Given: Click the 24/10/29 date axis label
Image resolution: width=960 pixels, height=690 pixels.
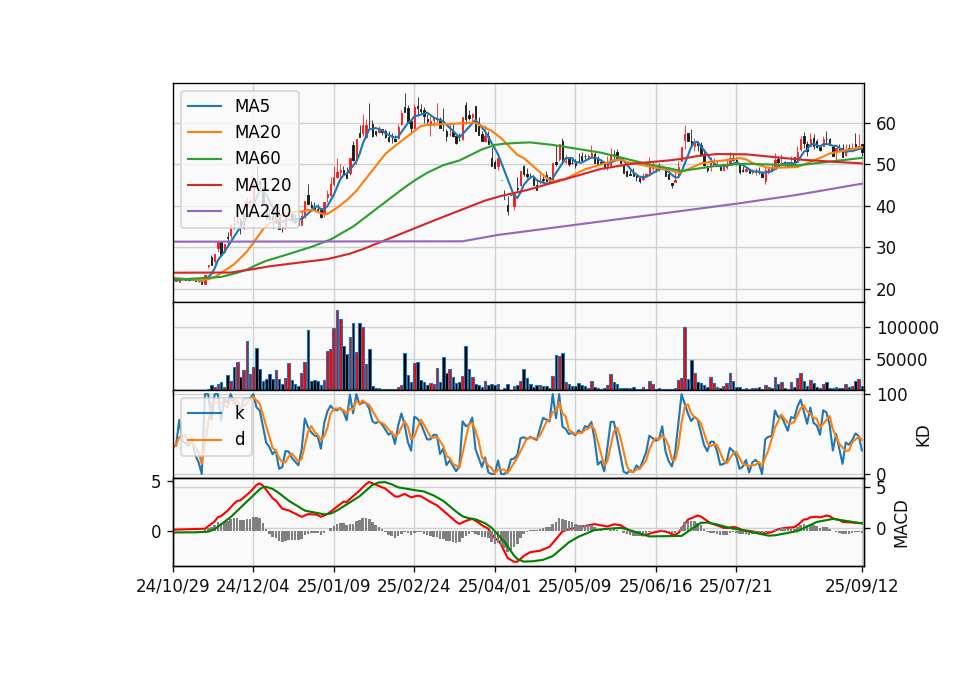Looking at the screenshot, I should pos(173,587).
